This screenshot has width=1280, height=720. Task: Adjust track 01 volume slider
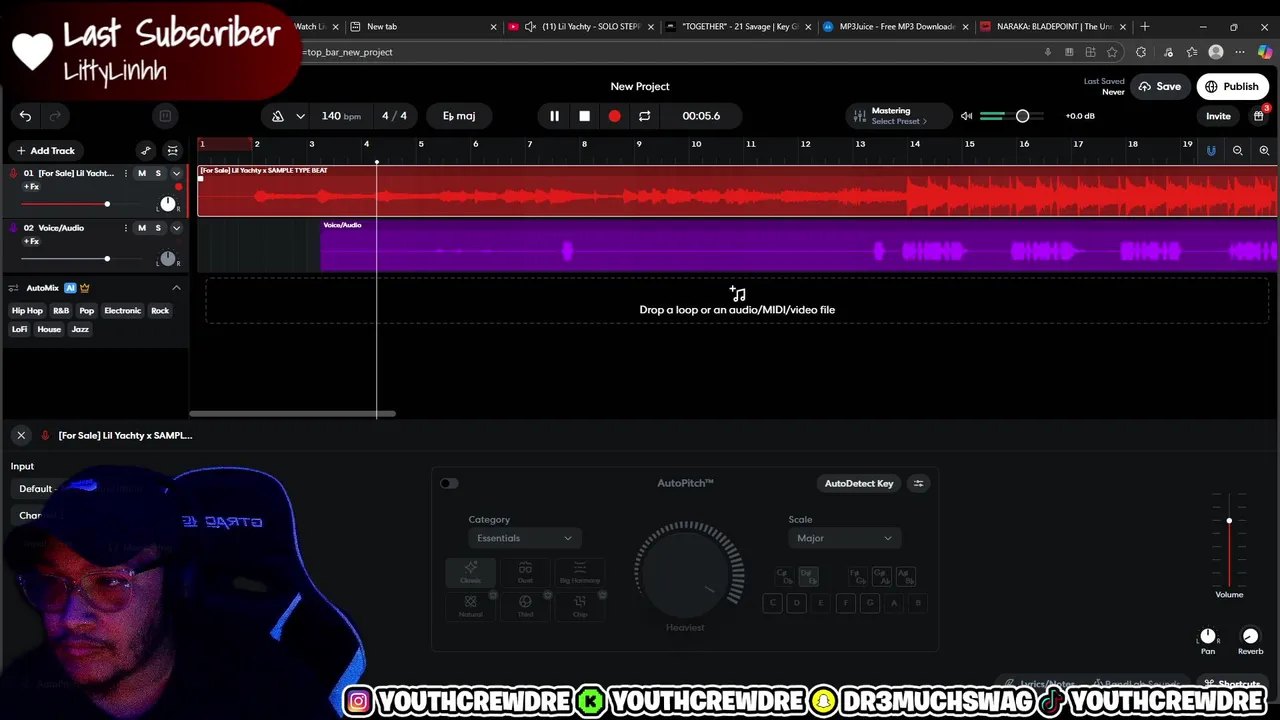click(107, 204)
